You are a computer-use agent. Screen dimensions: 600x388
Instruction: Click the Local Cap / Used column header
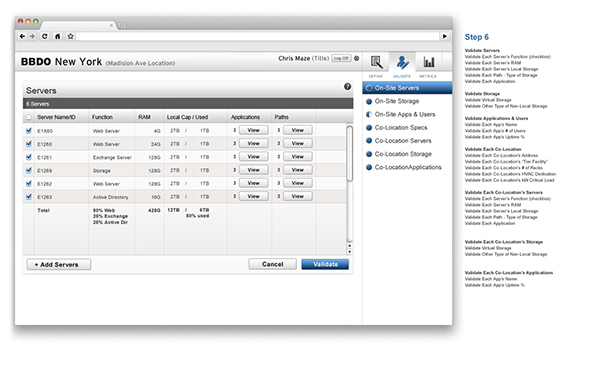click(188, 117)
